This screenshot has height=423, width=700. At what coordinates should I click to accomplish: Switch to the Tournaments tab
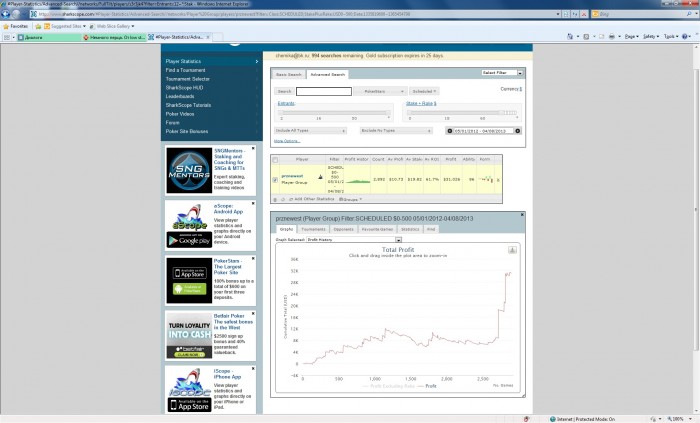(313, 229)
